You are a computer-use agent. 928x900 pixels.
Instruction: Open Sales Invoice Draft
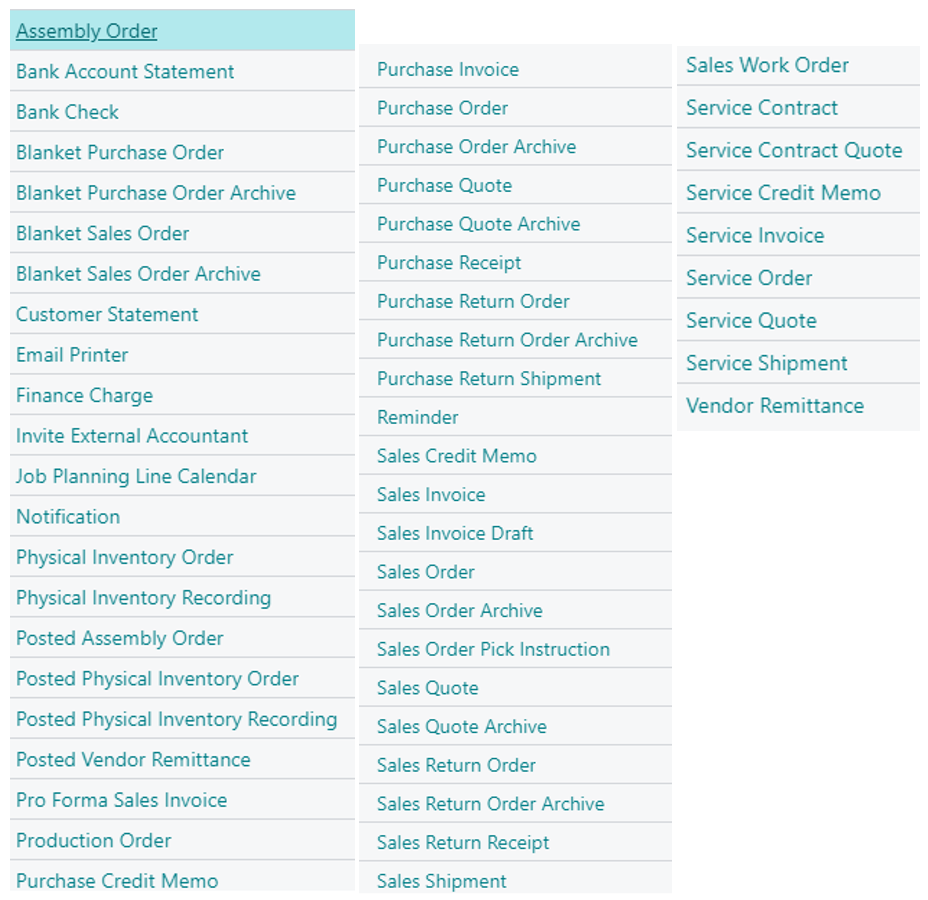[x=457, y=533]
